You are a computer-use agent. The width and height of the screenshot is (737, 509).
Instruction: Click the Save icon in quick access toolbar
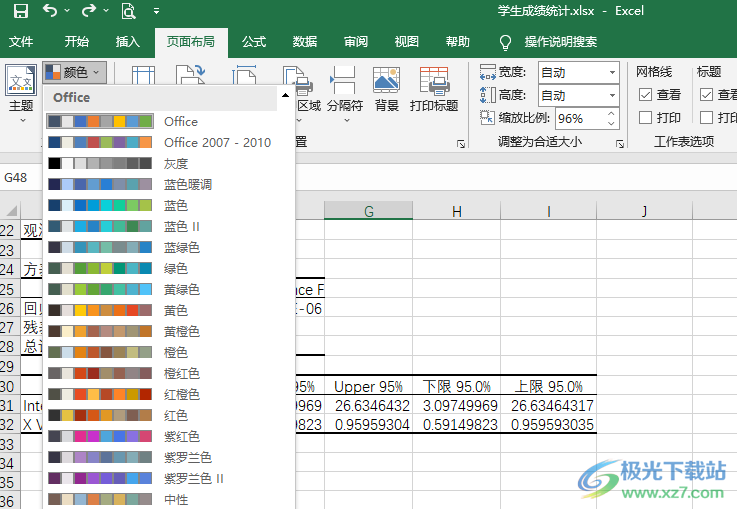[20, 11]
